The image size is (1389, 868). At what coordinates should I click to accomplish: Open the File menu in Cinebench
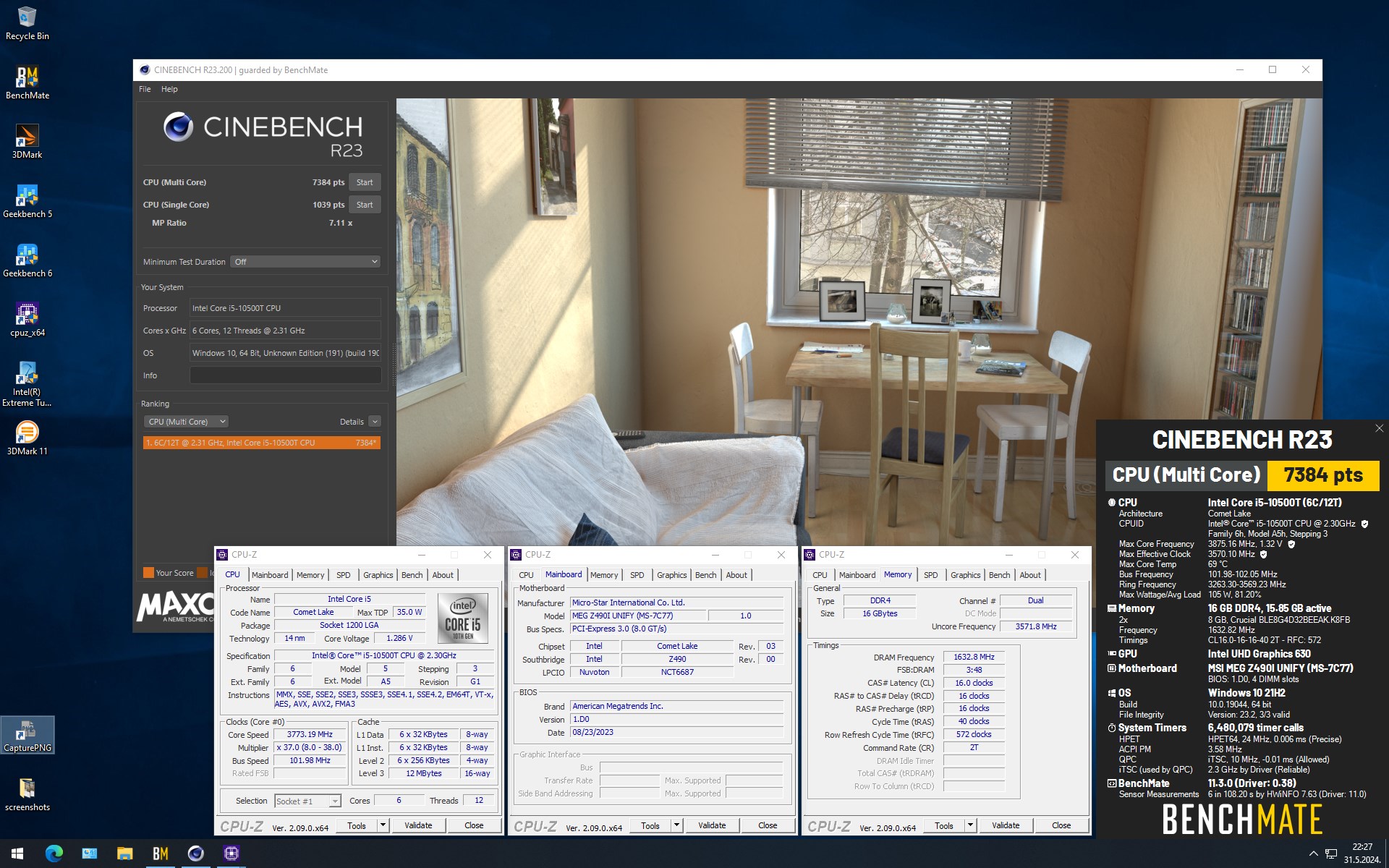pos(145,89)
